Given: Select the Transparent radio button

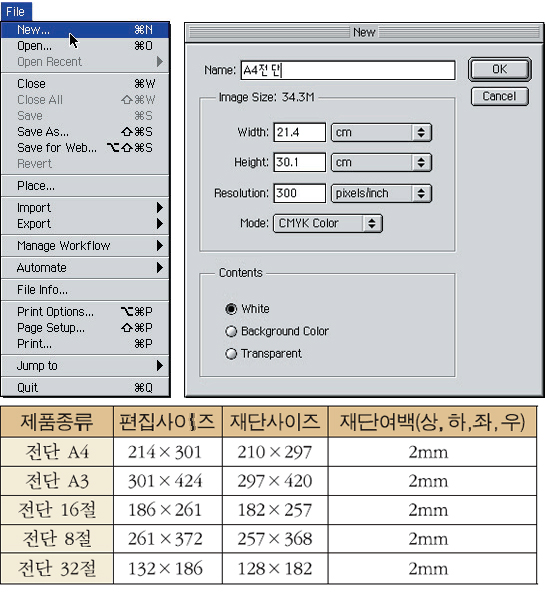Looking at the screenshot, I should tap(231, 354).
